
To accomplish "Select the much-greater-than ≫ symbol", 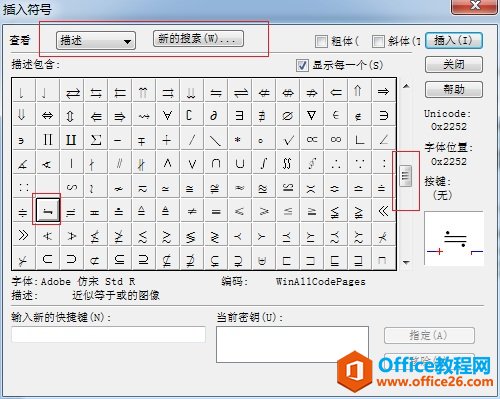I will tap(24, 235).
